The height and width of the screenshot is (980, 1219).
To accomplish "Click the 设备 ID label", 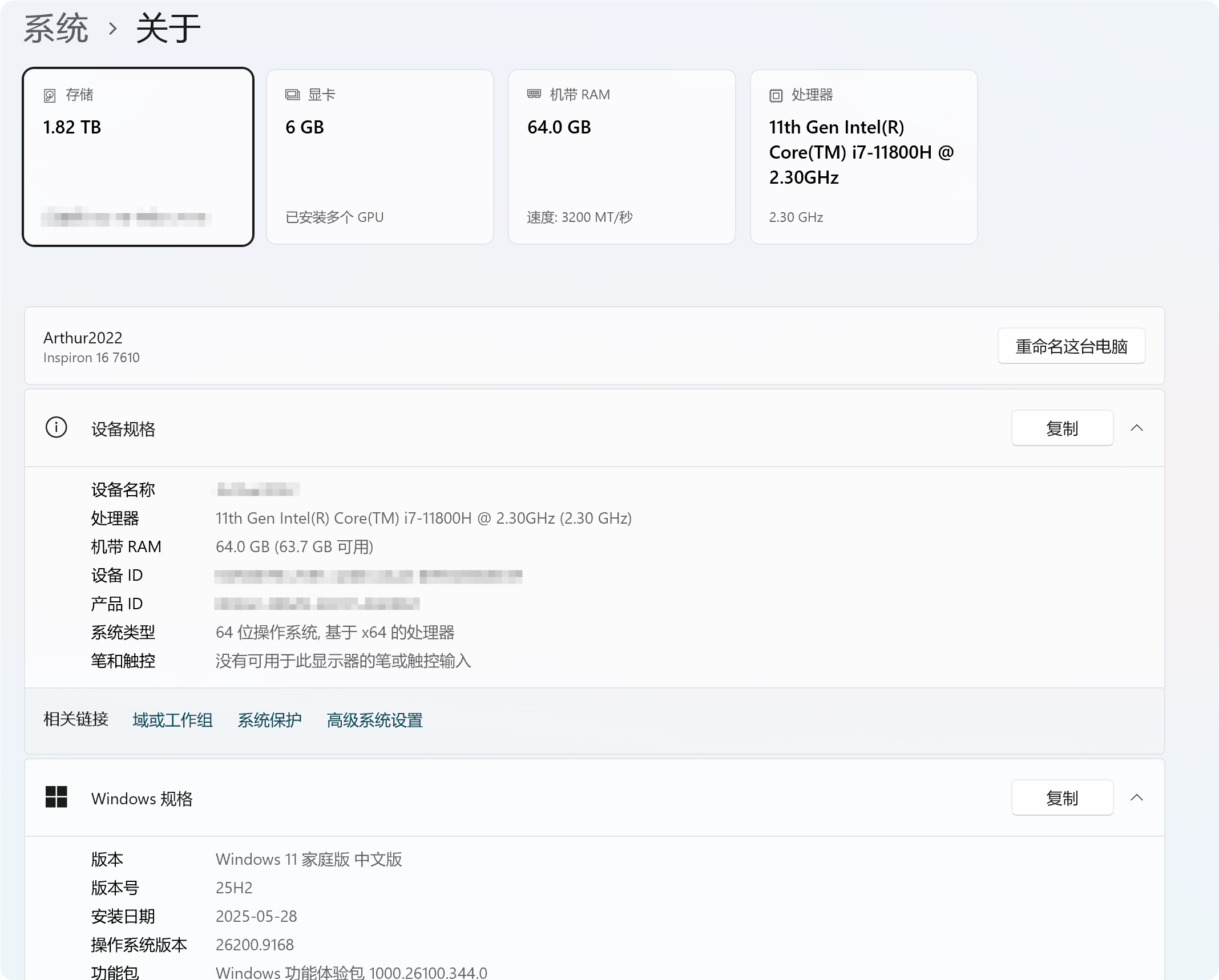I will (117, 575).
